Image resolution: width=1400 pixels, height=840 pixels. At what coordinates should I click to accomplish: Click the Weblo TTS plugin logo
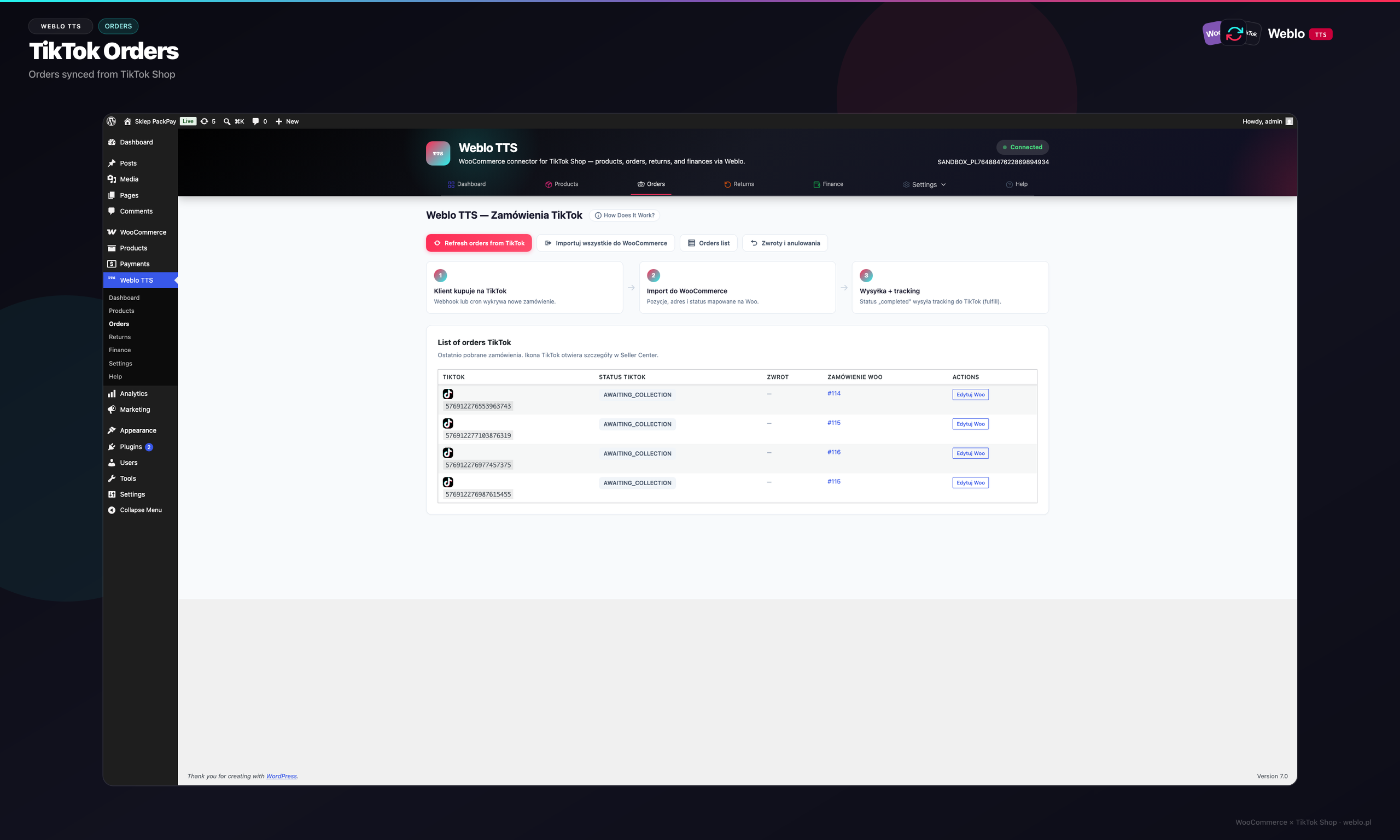[x=438, y=153]
